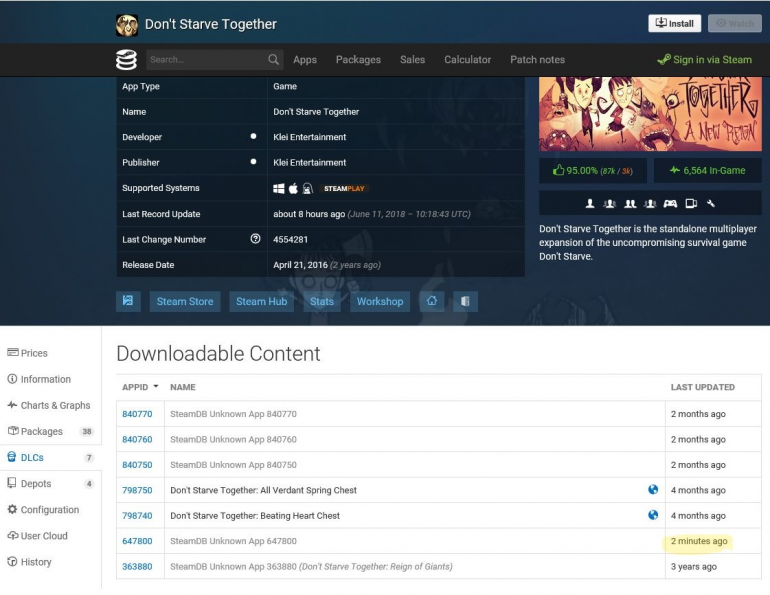The image size is (770, 595).
Task: Open the Apps menu
Action: point(305,60)
